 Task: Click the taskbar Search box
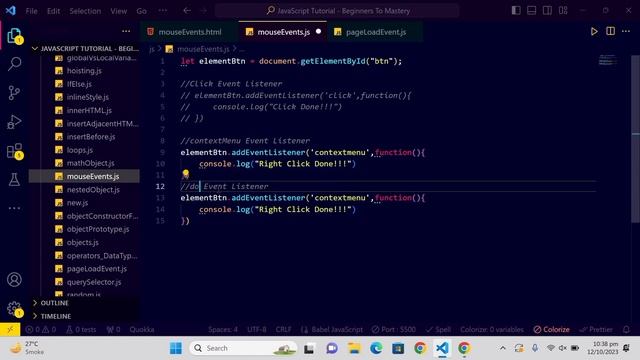tap(243, 348)
